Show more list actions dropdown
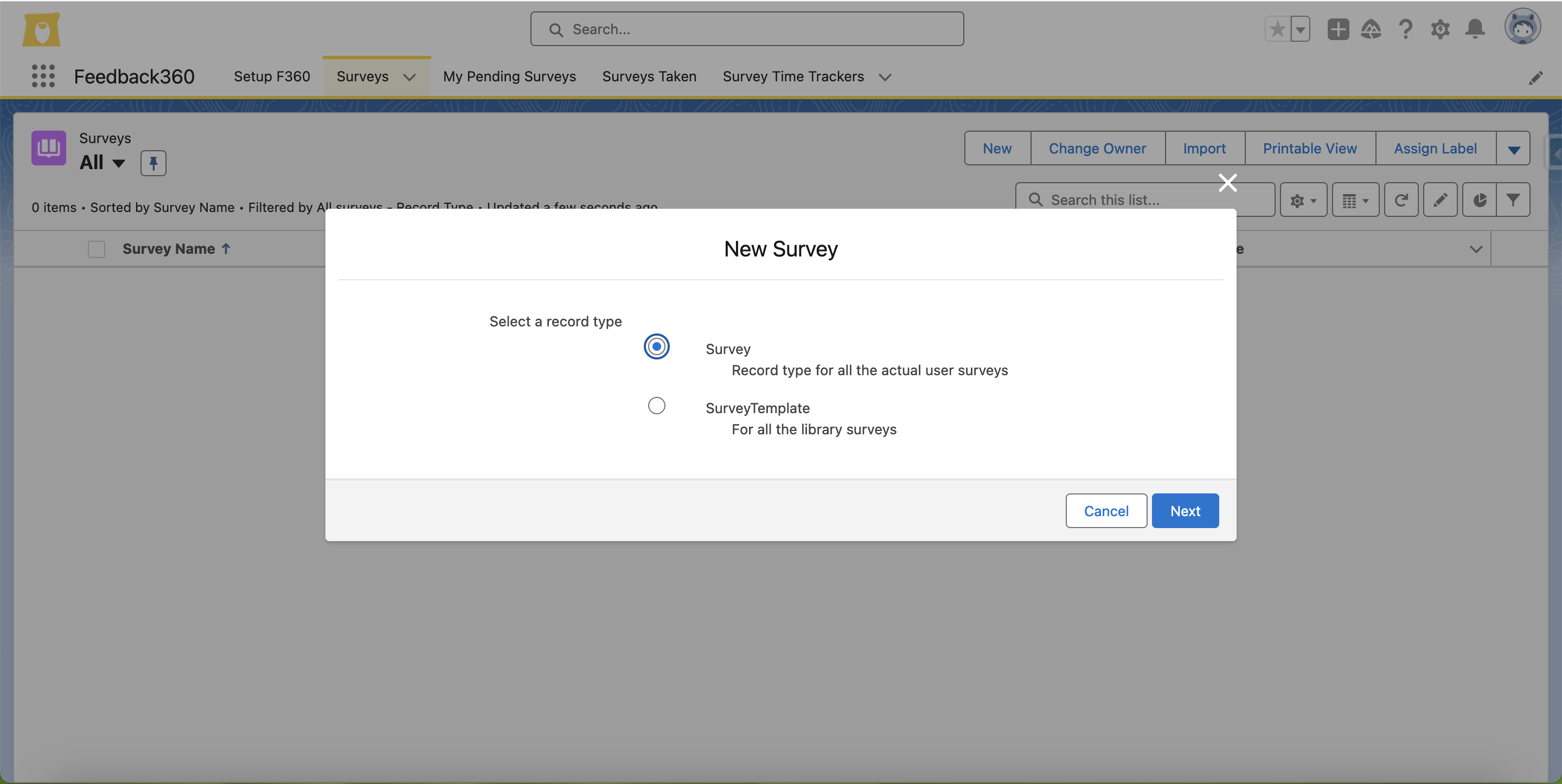 click(x=1514, y=149)
